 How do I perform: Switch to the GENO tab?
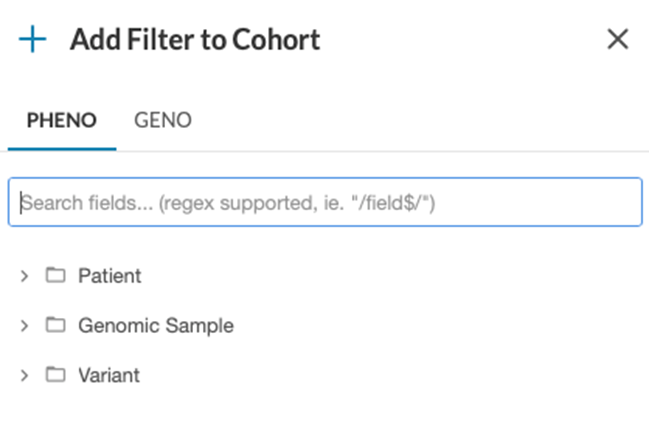coord(163,120)
